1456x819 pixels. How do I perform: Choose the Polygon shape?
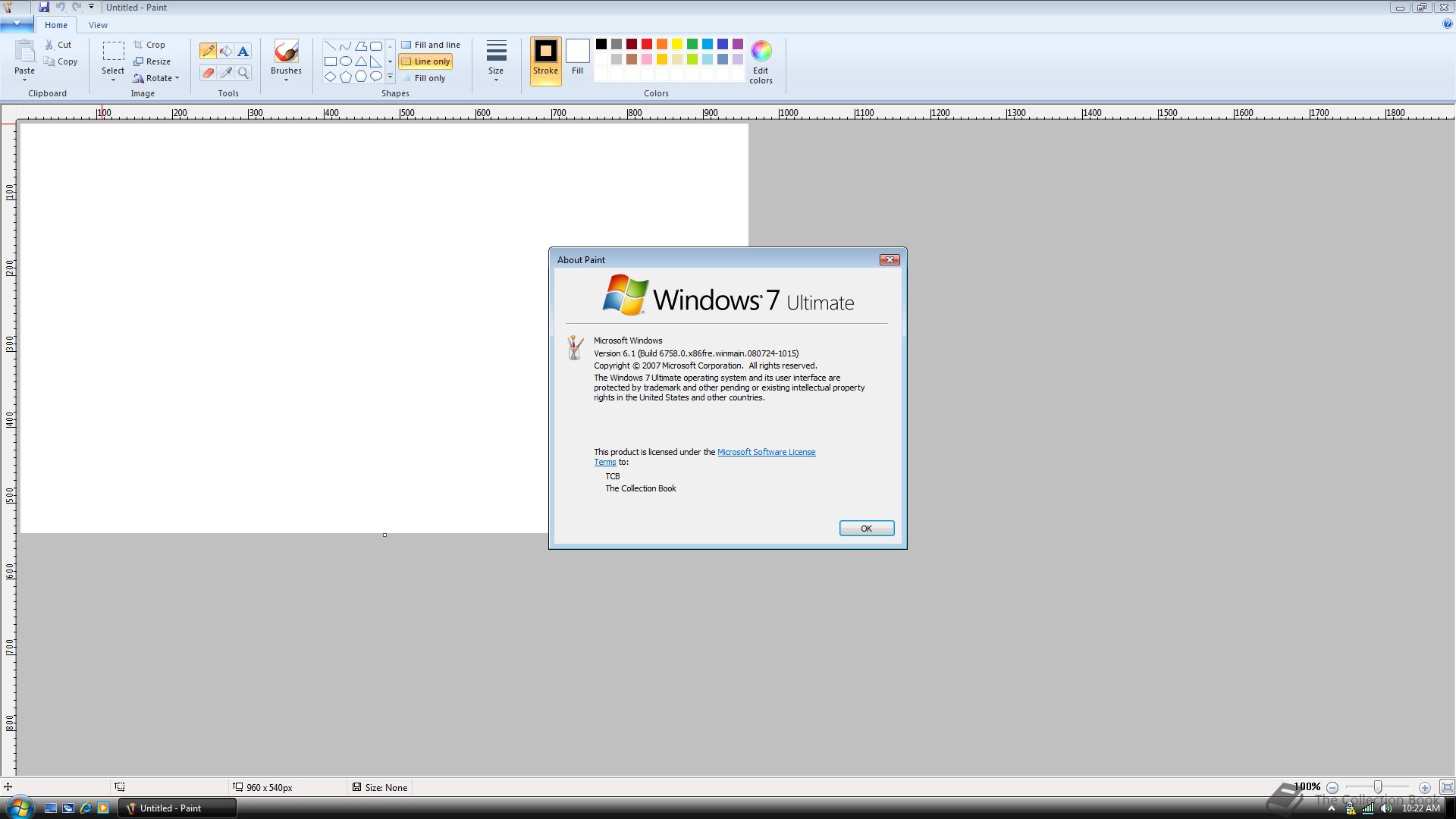[361, 46]
